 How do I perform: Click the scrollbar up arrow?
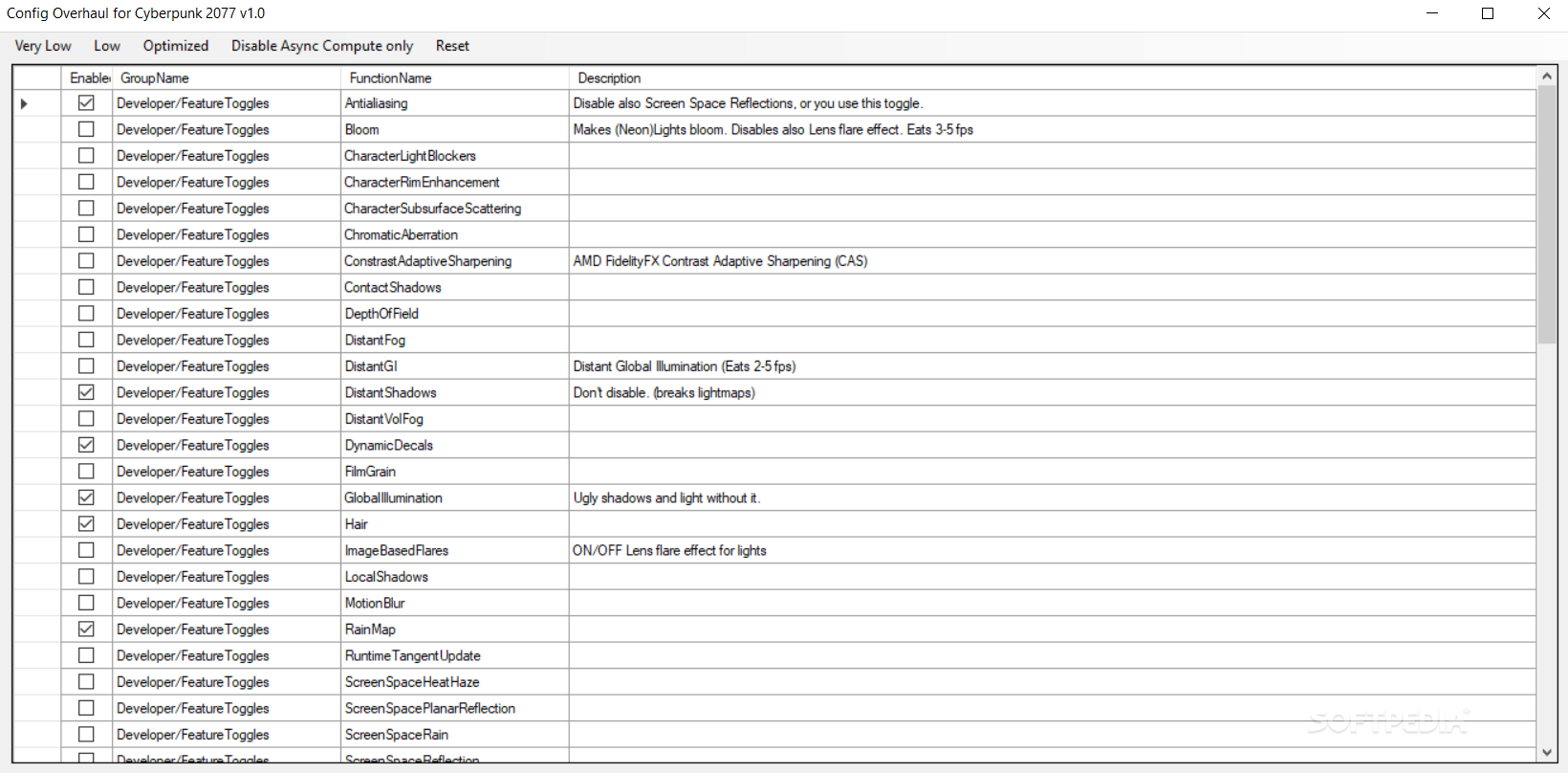(1547, 76)
